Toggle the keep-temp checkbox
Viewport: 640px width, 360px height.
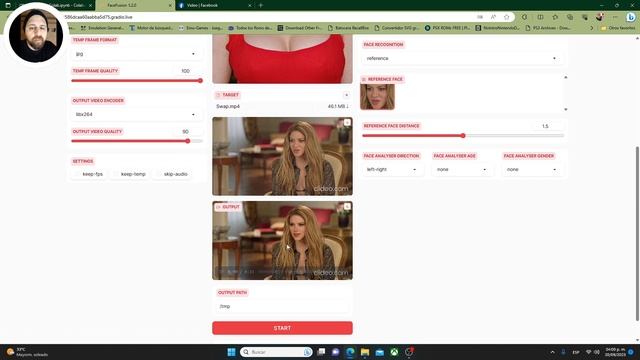(x=116, y=174)
